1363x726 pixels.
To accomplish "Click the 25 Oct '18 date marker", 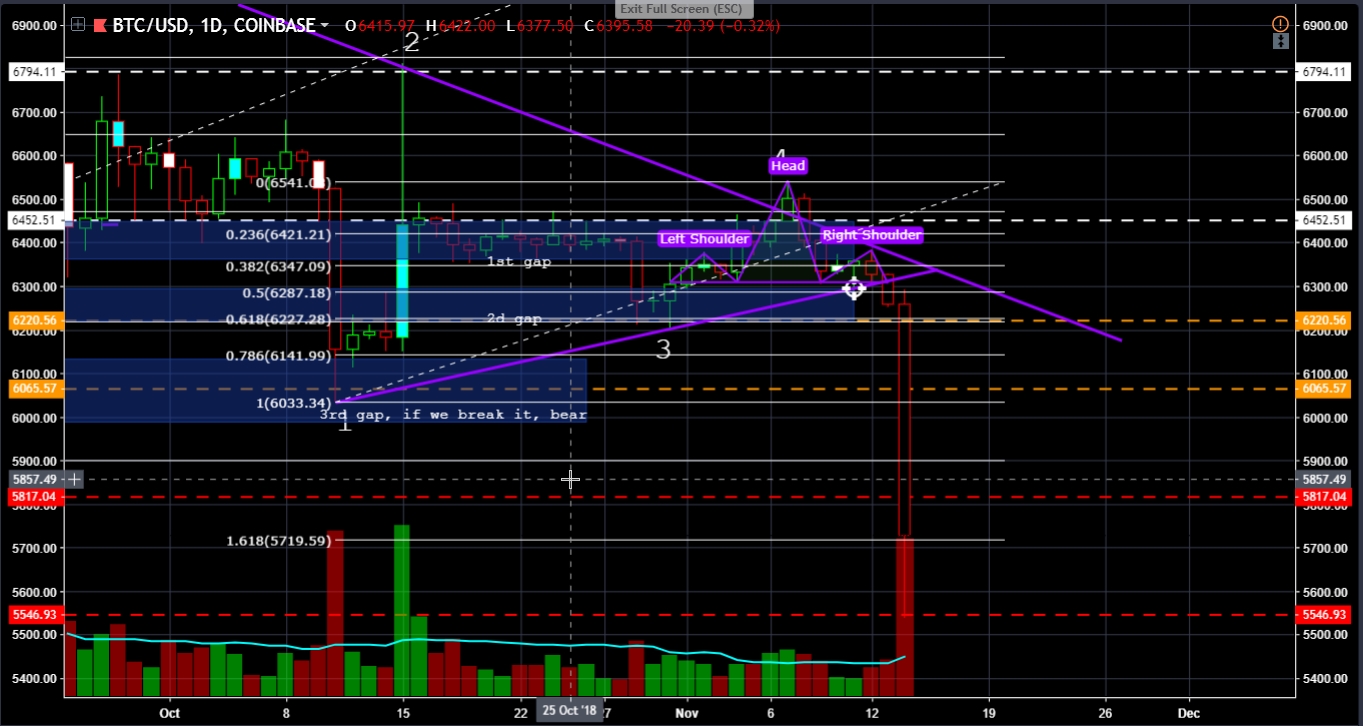I will coord(570,711).
